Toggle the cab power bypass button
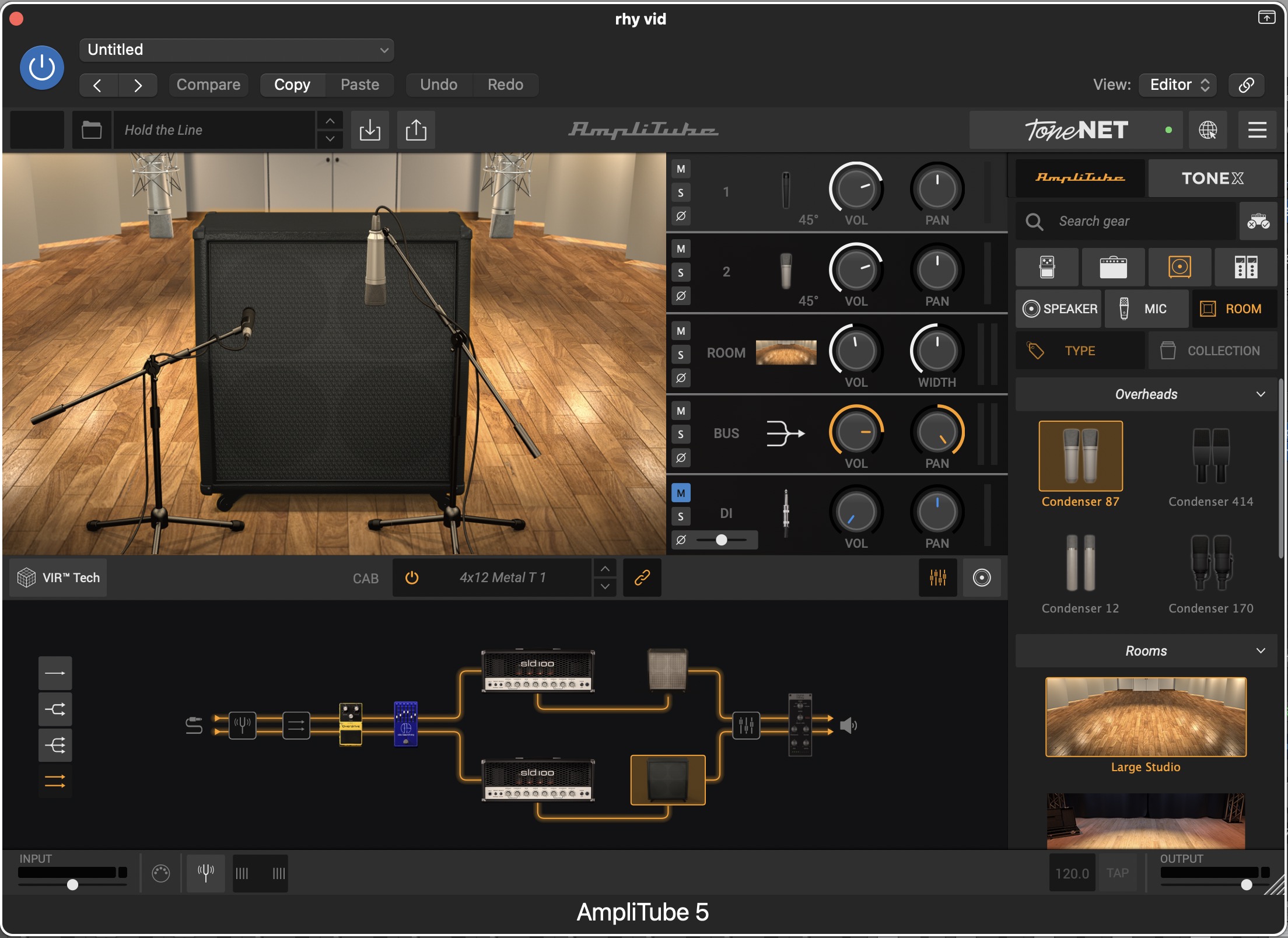Image resolution: width=1288 pixels, height=938 pixels. (x=412, y=577)
